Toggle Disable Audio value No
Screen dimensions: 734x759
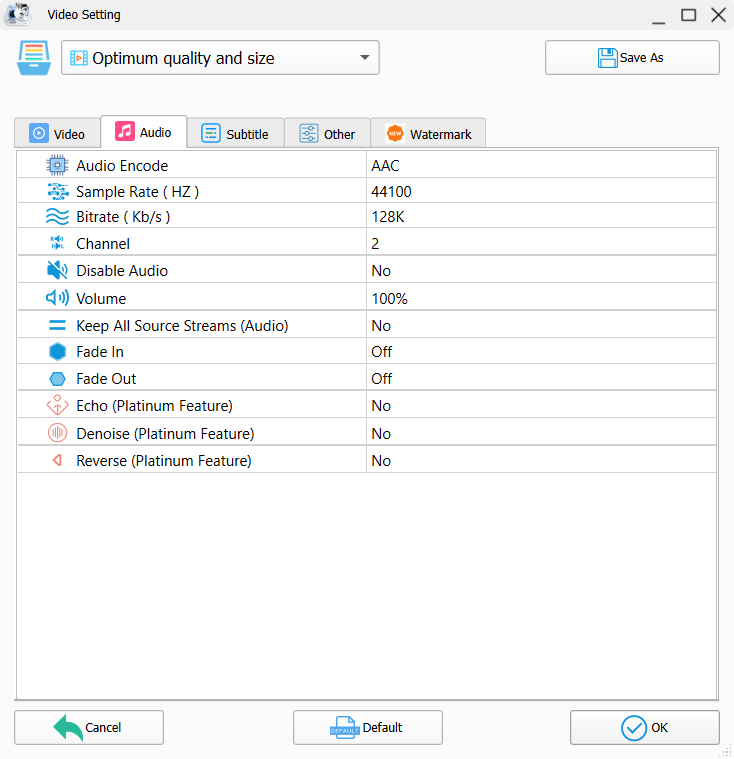pos(541,270)
